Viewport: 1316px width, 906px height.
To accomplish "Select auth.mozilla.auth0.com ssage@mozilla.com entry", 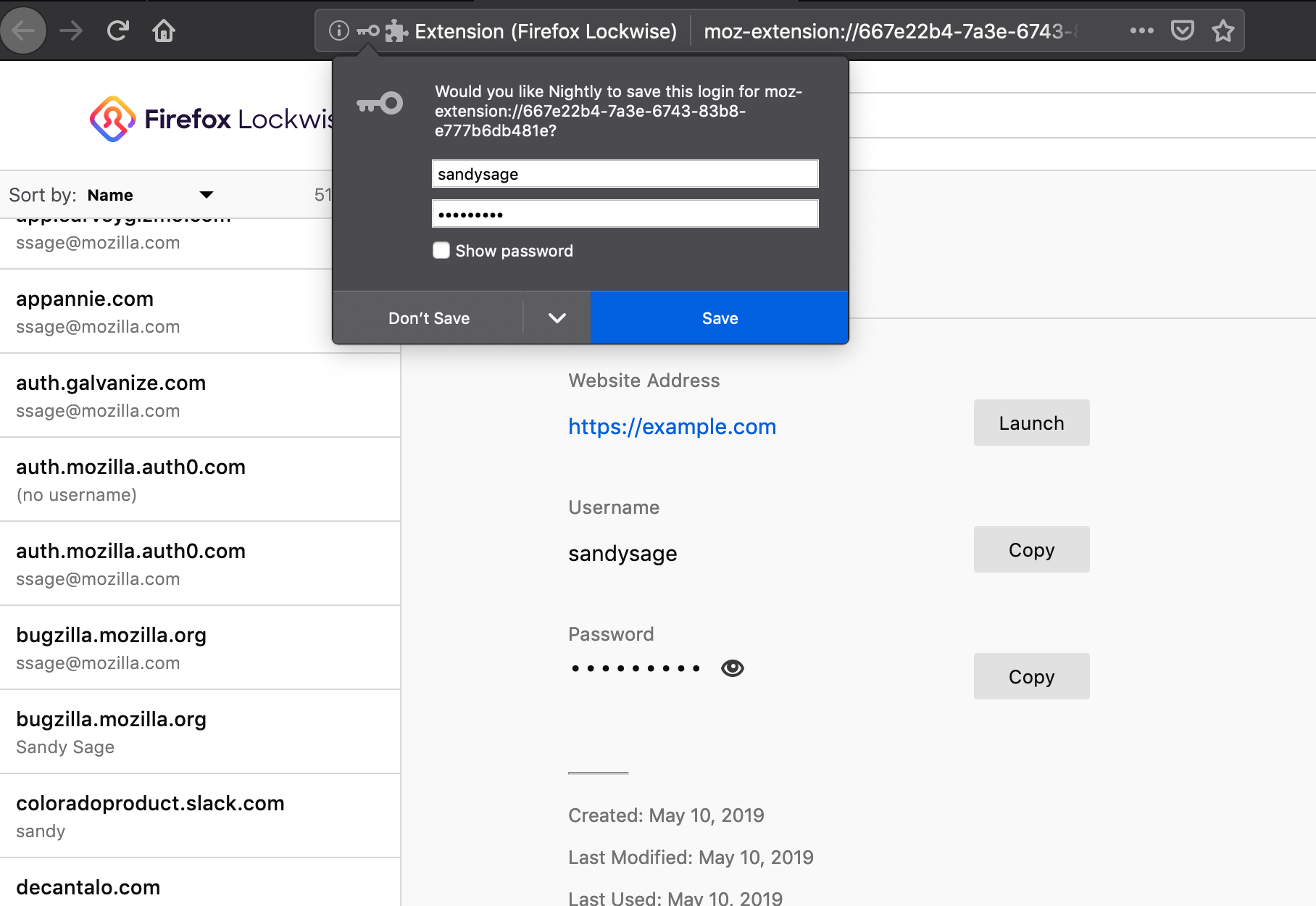I will point(200,564).
